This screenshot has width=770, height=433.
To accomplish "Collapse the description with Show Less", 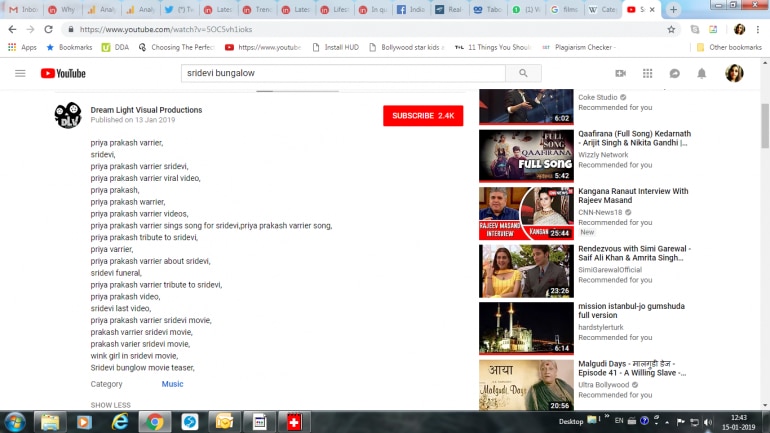I will coord(110,405).
